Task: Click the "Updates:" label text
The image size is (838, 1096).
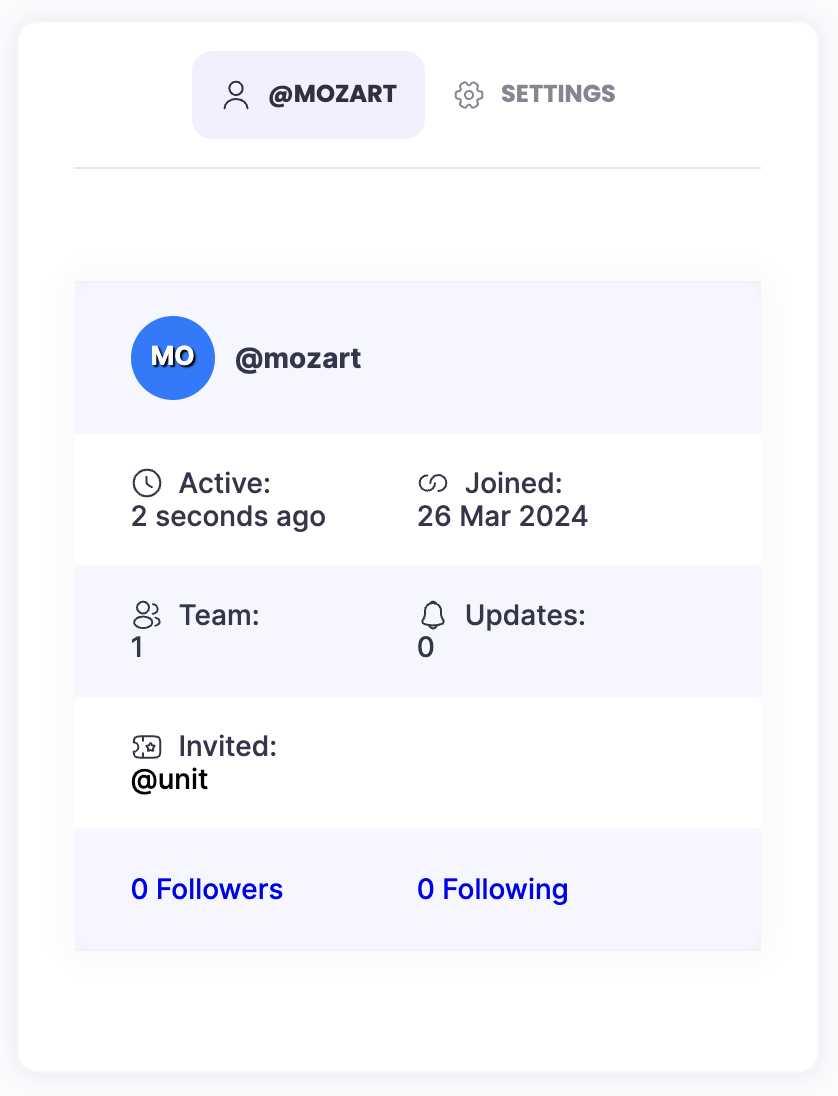Action: [x=525, y=615]
